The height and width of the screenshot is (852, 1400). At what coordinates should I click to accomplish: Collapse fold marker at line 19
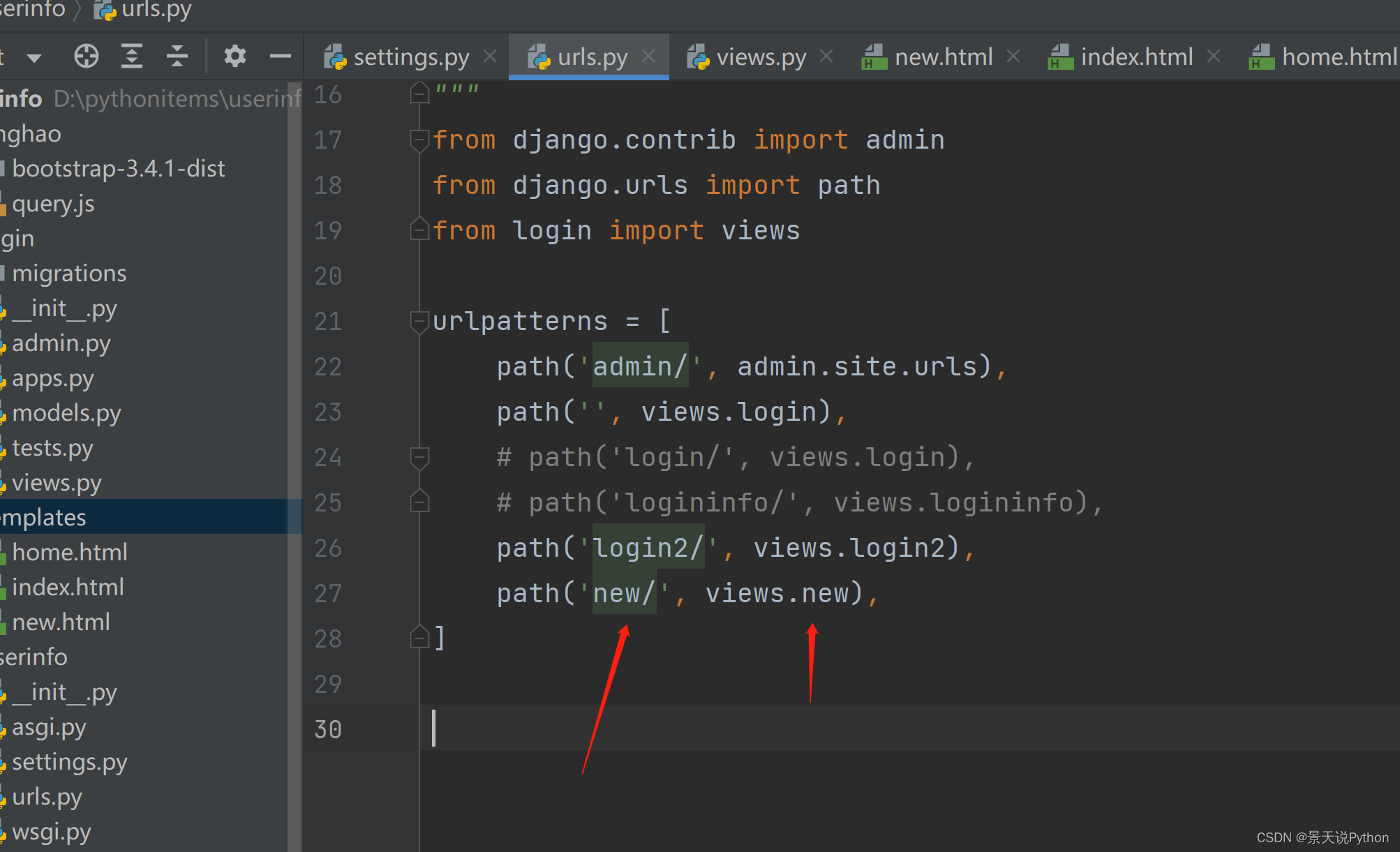coord(419,230)
